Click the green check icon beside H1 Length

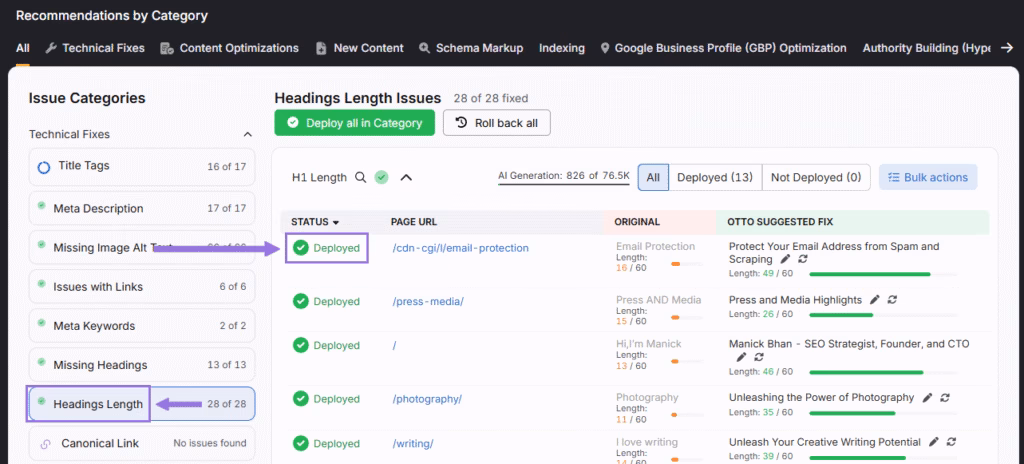(x=381, y=177)
